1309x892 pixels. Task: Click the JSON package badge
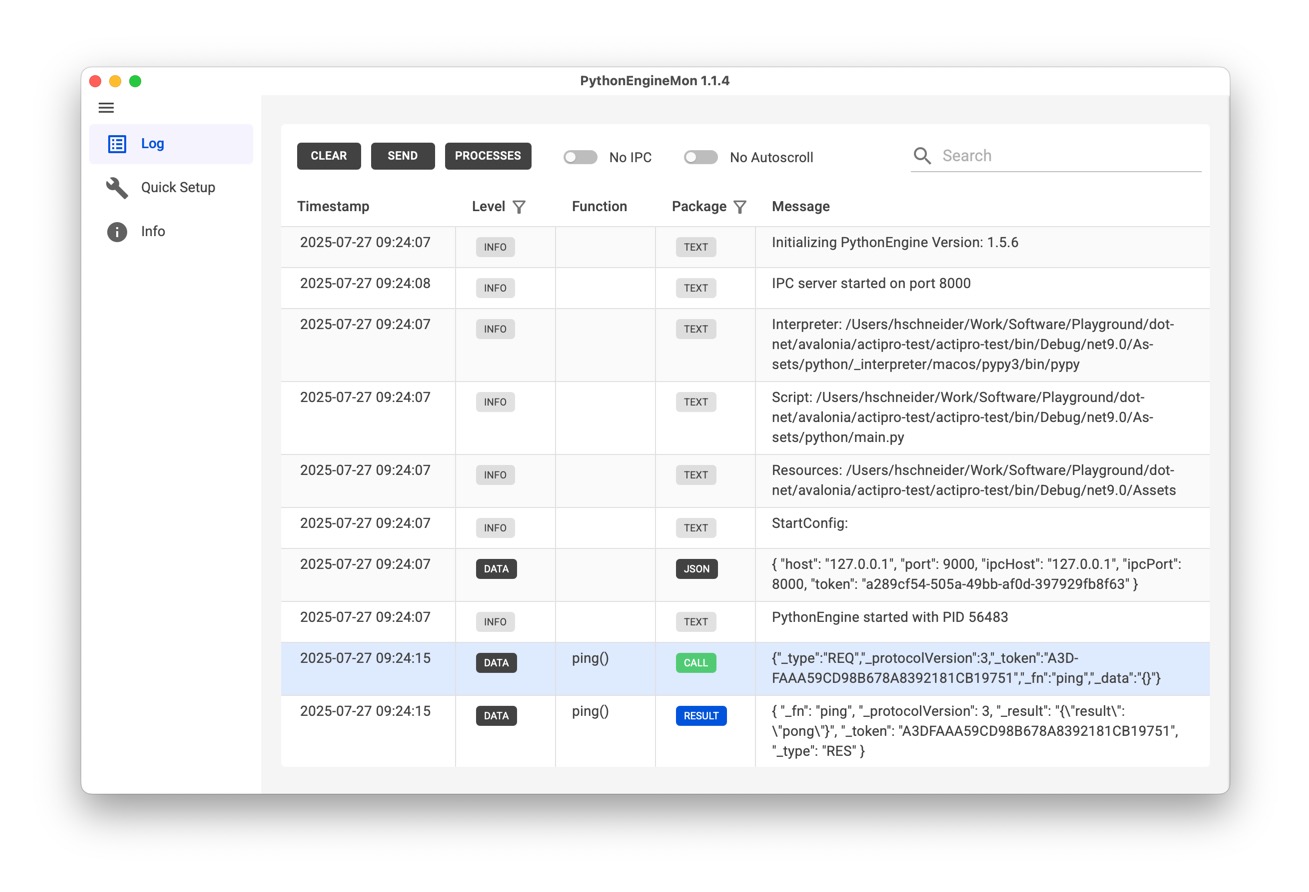point(697,569)
